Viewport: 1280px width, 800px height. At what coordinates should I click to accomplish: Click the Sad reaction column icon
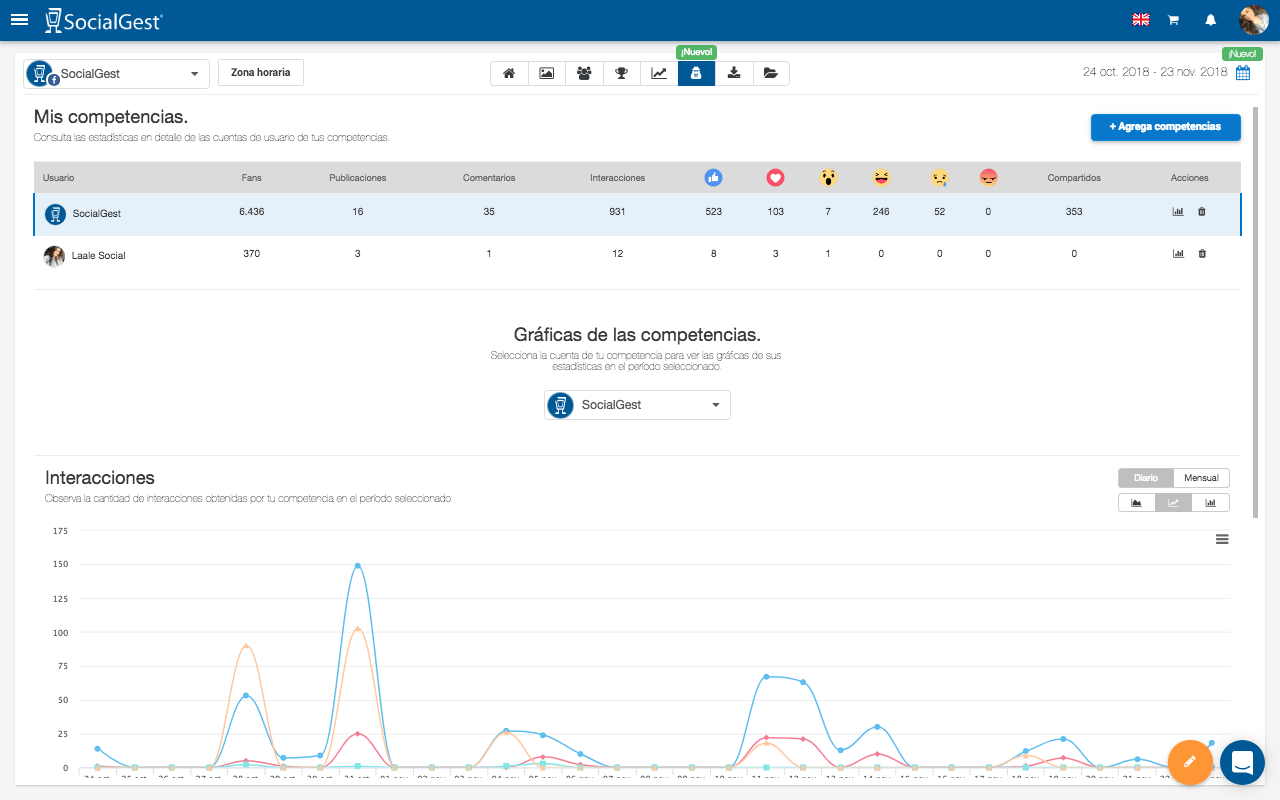pos(939,177)
